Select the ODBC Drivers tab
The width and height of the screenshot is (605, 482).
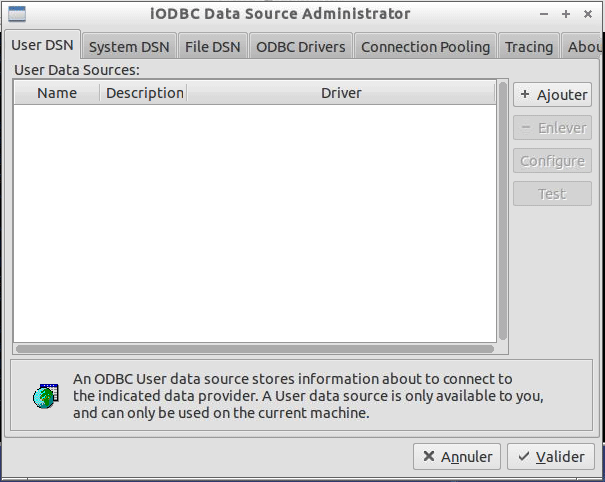[x=301, y=47]
